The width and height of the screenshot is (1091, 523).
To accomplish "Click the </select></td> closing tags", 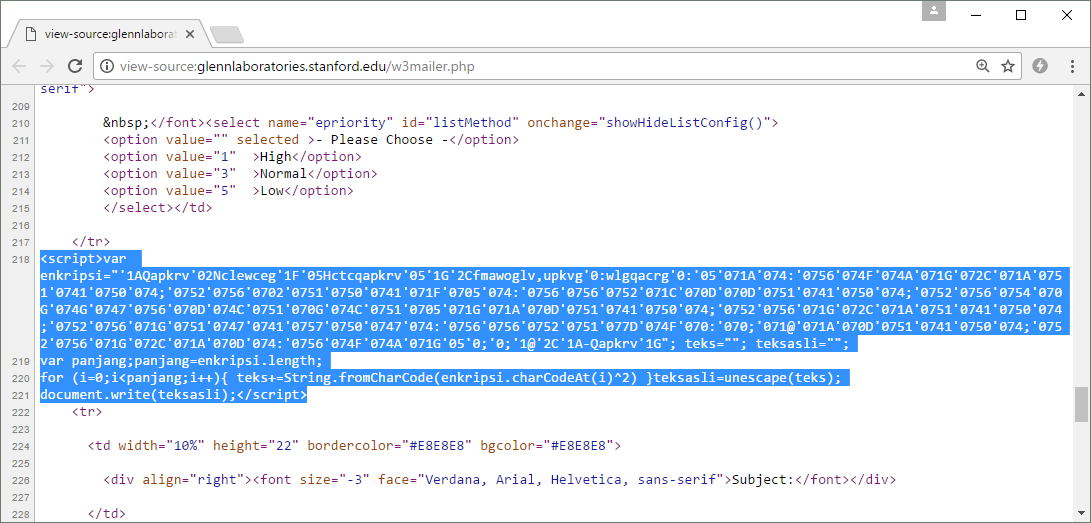I will click(157, 207).
